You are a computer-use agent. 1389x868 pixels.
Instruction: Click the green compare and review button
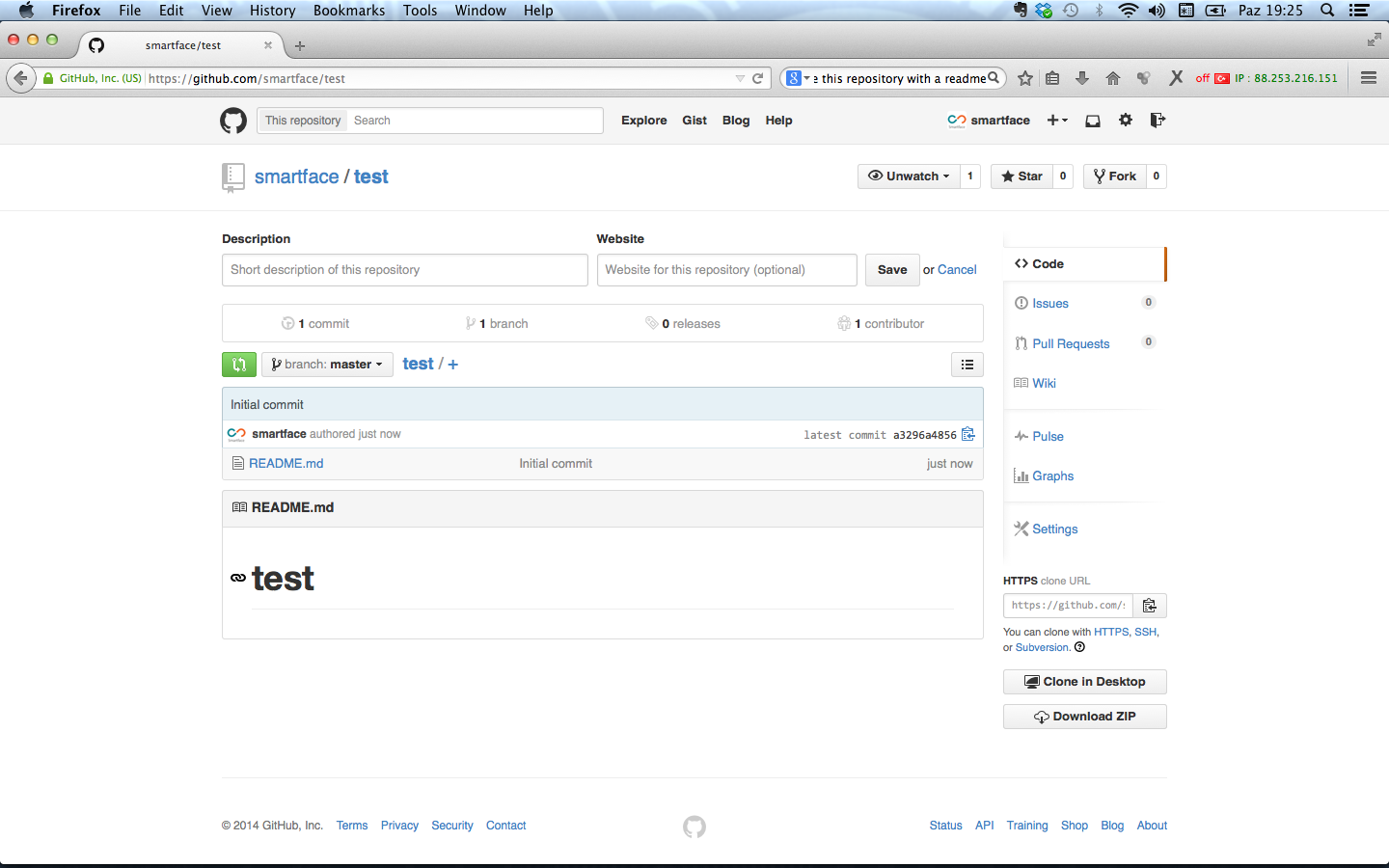(x=239, y=365)
